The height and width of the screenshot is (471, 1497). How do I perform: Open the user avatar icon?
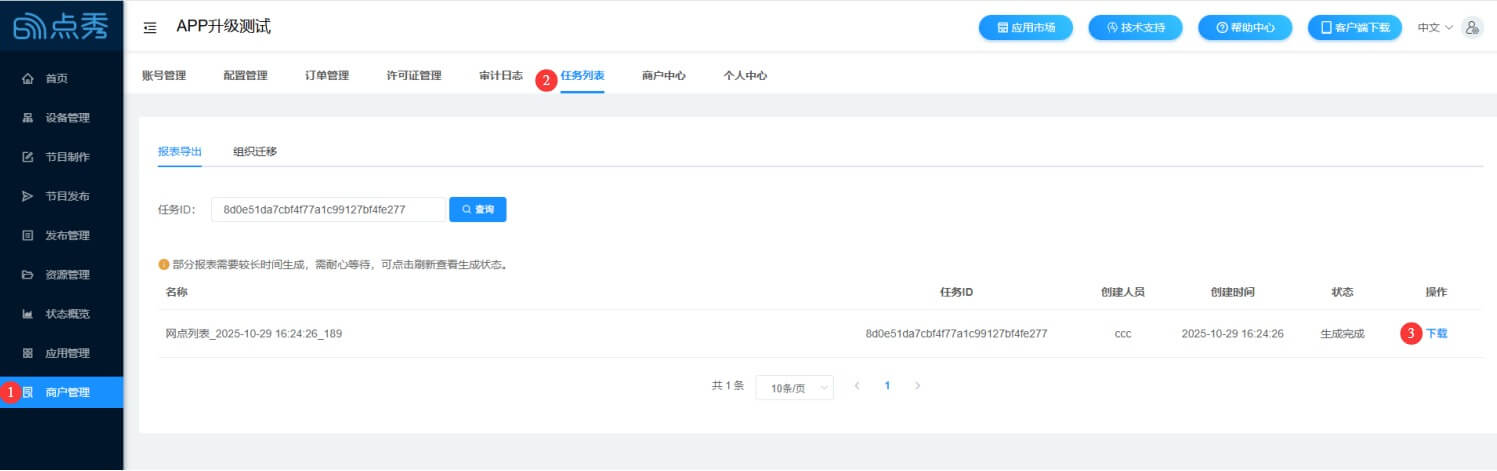coord(1471,28)
